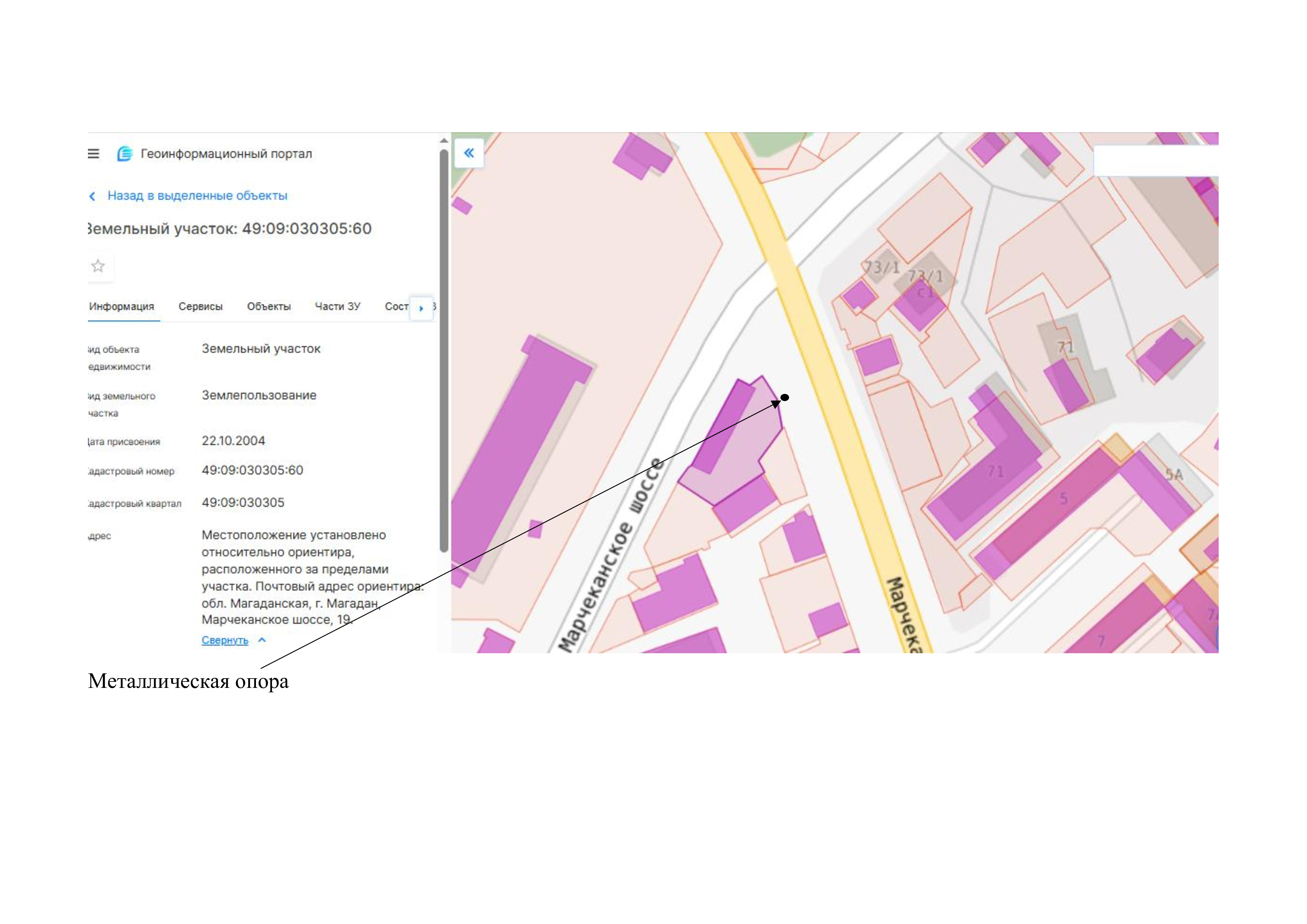Collapse side panel with double-chevron button
The image size is (1307, 924).
click(468, 152)
